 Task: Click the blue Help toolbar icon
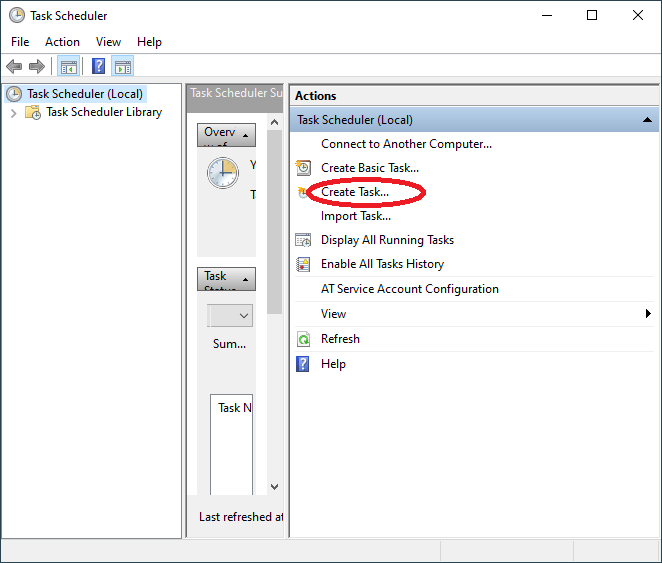[98, 67]
